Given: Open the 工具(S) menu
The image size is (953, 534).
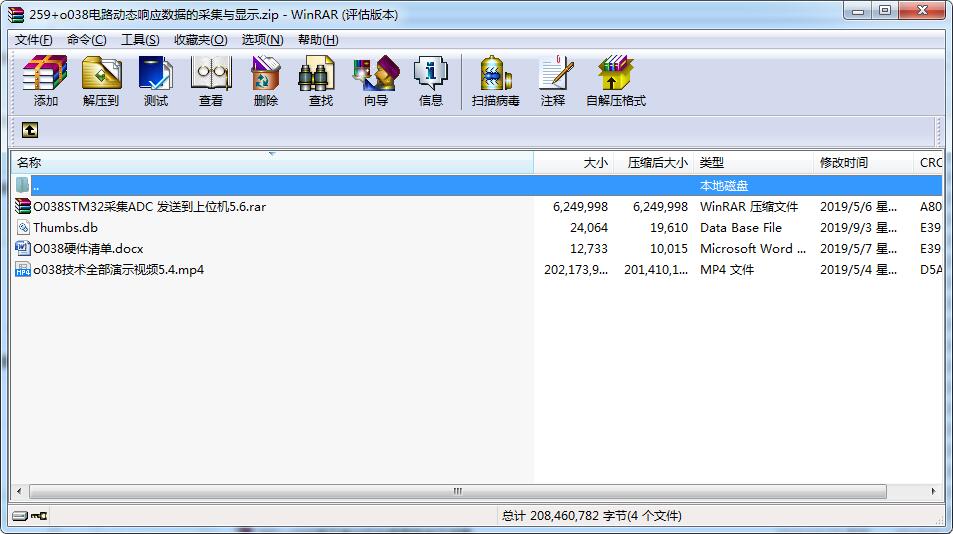Looking at the screenshot, I should click(x=140, y=39).
